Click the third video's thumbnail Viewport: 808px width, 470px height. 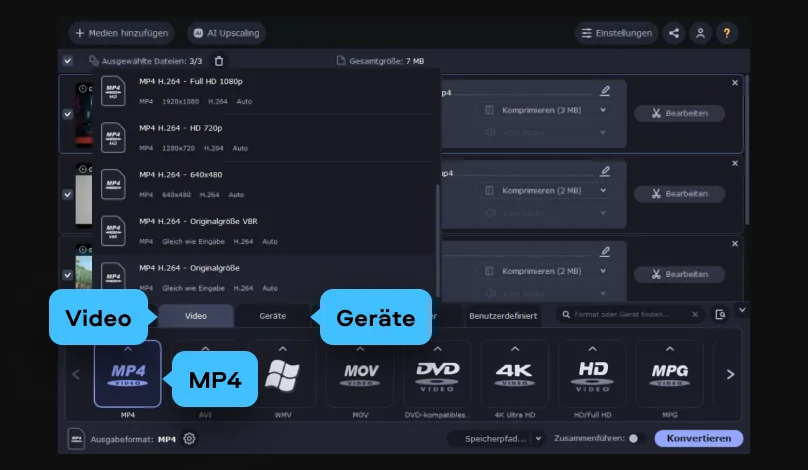click(x=83, y=267)
